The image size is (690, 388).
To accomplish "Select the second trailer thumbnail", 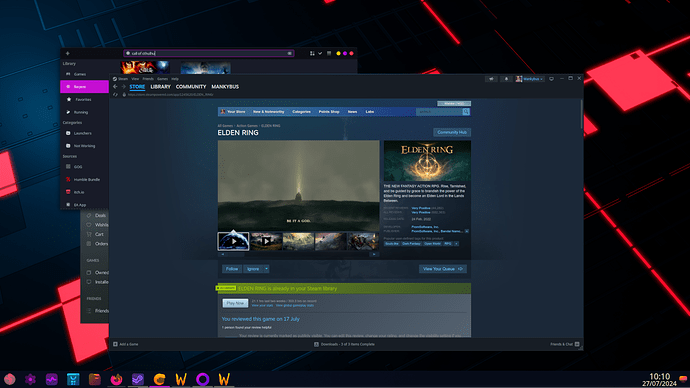I will coord(266,241).
